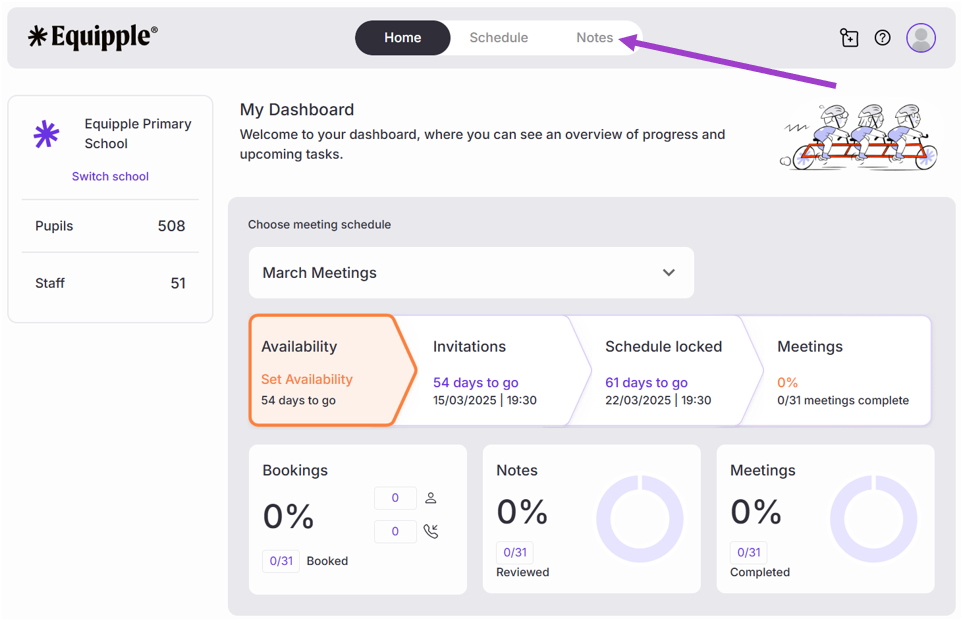
Task: Click the purple school asterisk icon
Action: click(47, 134)
